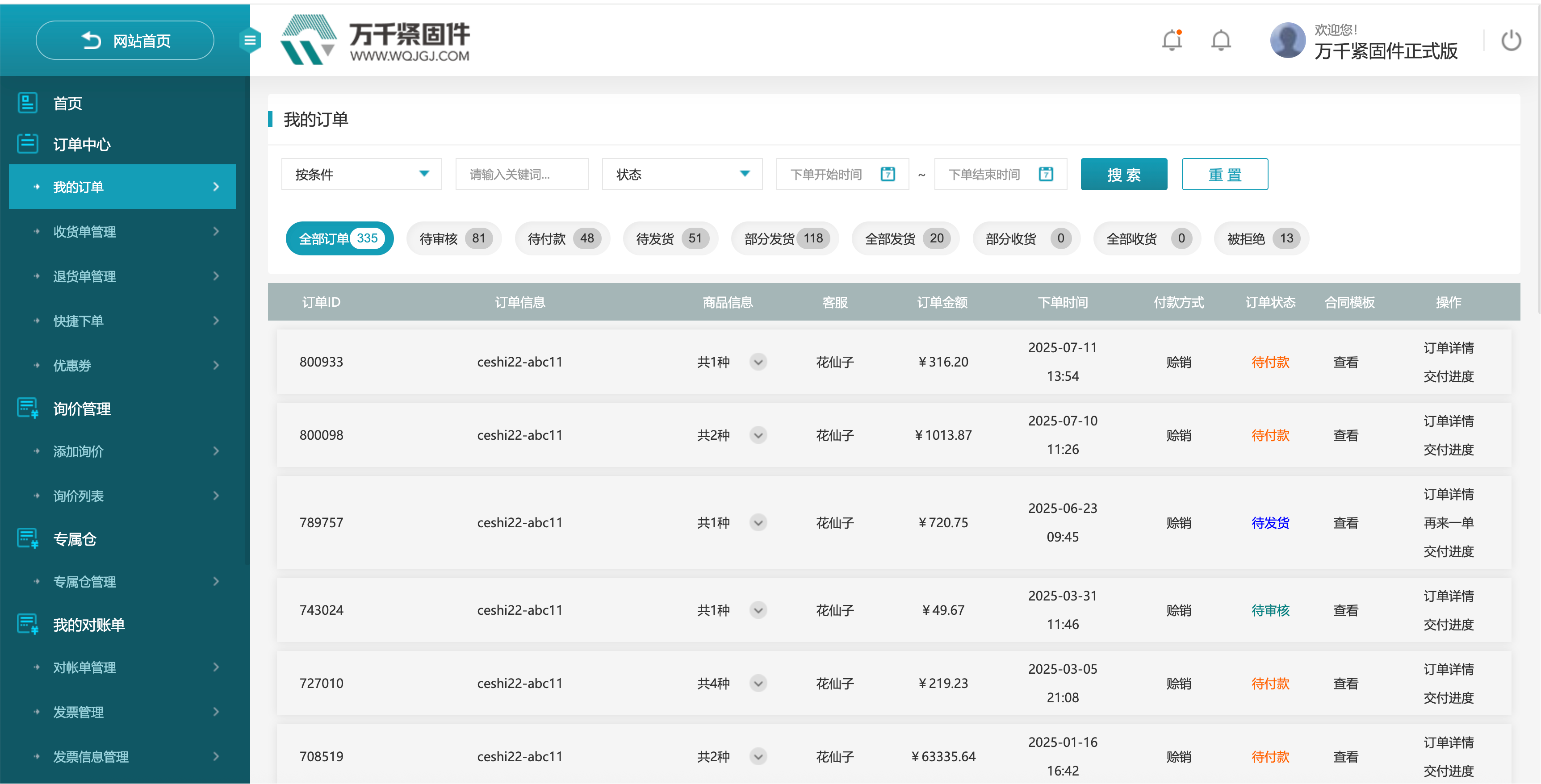The width and height of the screenshot is (1541, 784).
Task: Filter by 待审核 tab
Action: pyautogui.click(x=454, y=238)
